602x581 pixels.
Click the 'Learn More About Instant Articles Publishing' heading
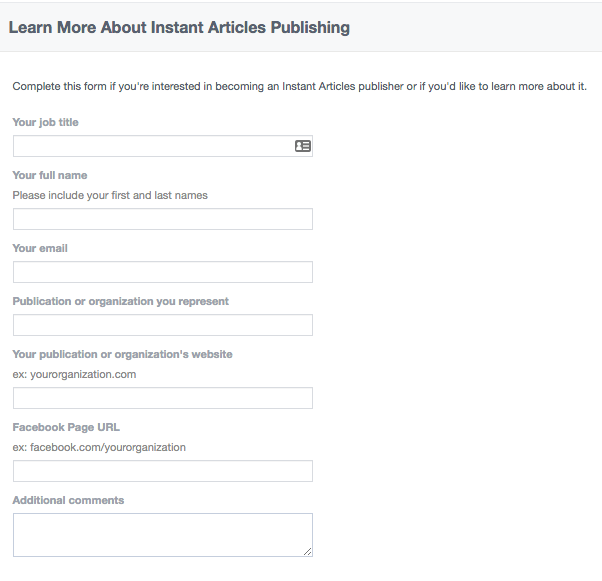[179, 27]
